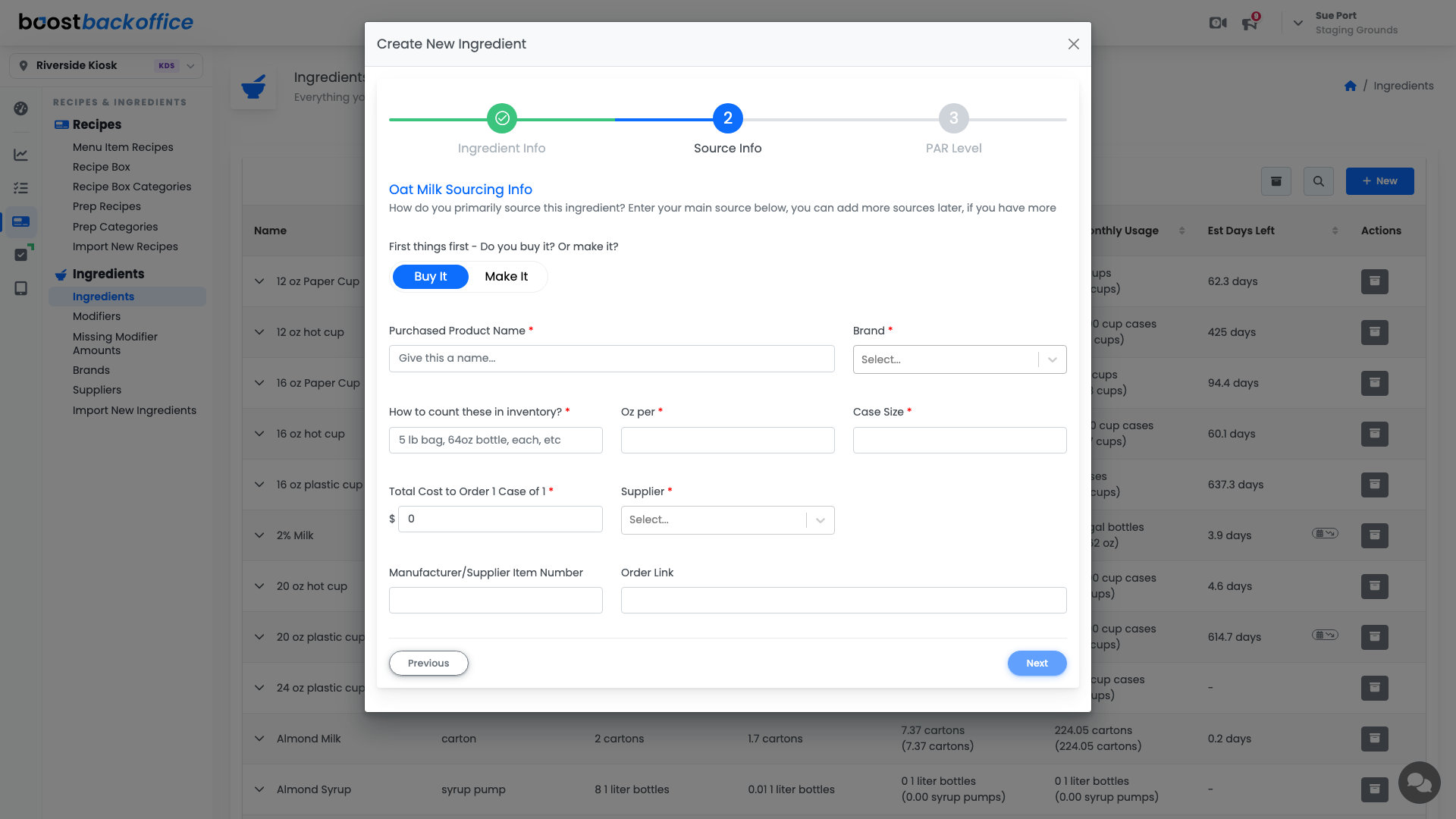Viewport: 1456px width, 819px height.
Task: Archive the 12 oz hot cup ingredient
Action: coord(1375,333)
